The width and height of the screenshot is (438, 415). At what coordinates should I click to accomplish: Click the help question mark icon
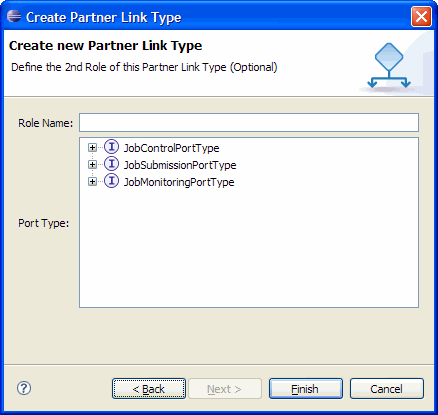[24, 388]
